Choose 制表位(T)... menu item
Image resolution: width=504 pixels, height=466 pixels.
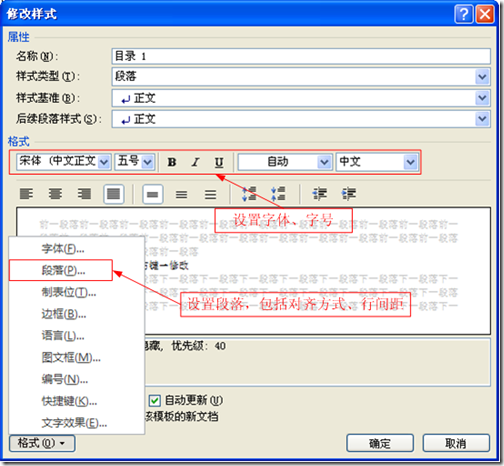(x=77, y=292)
